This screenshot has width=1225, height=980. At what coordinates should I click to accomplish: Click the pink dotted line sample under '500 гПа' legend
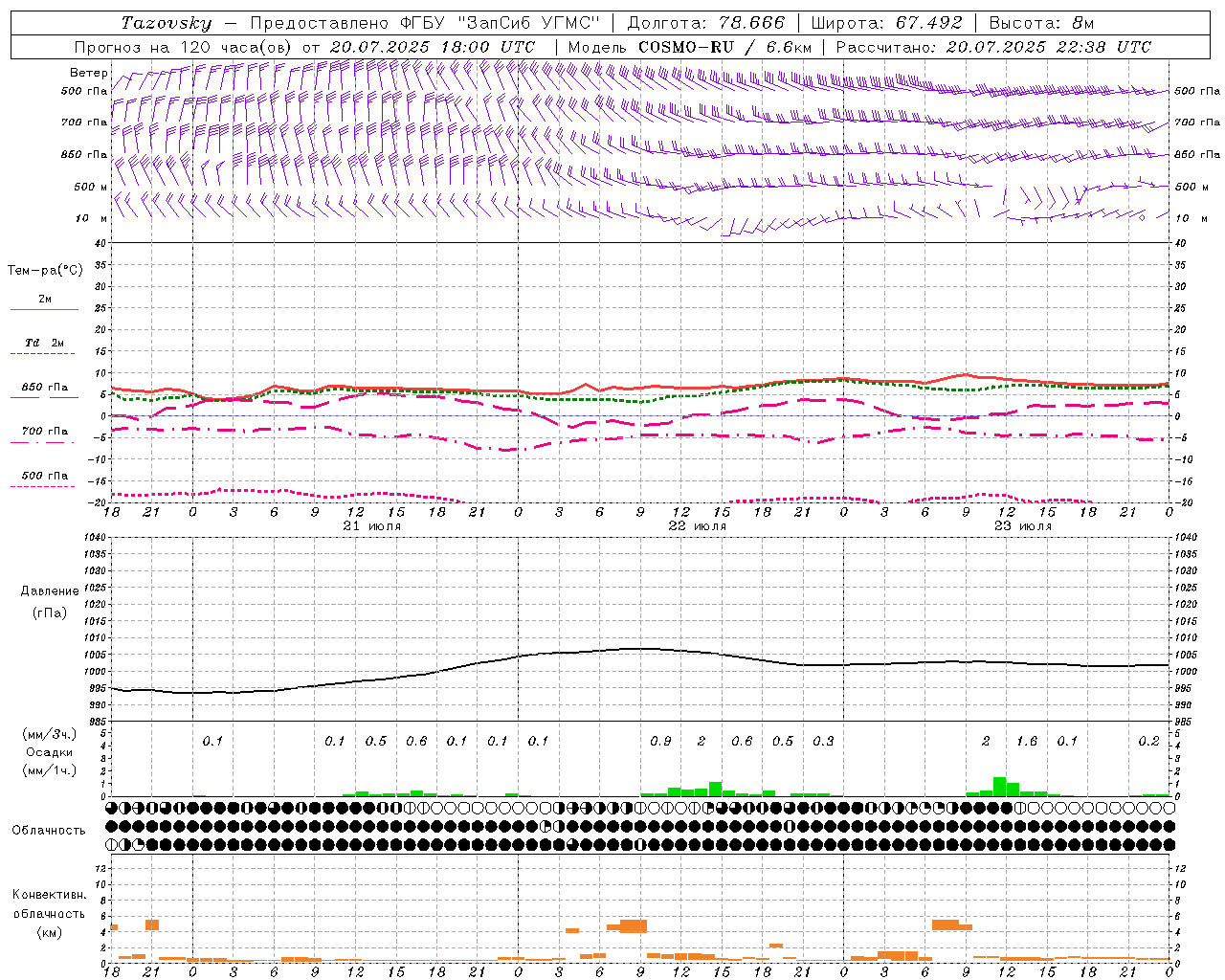coord(44,486)
